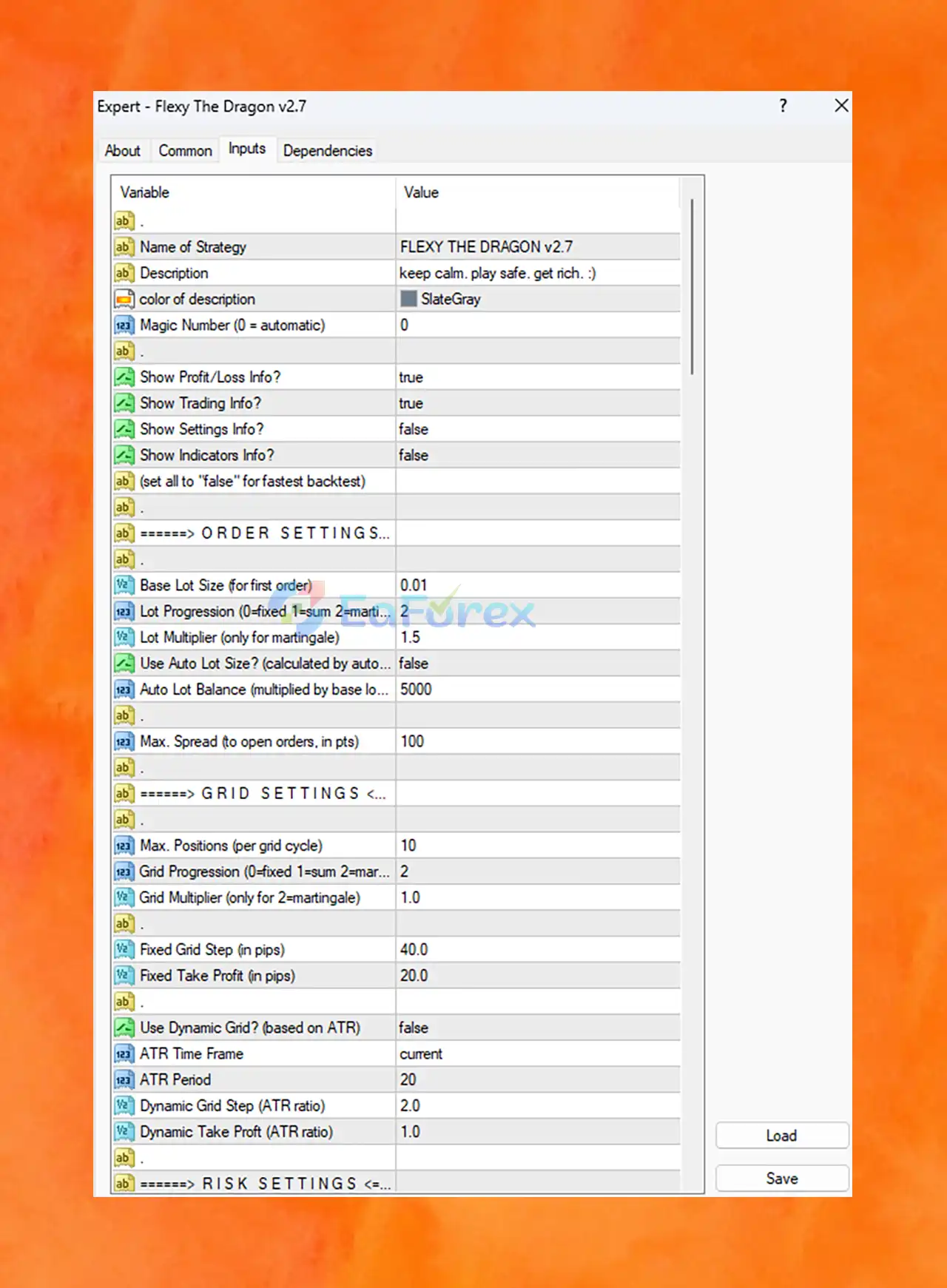
Task: Open the Dependencies tab
Action: [328, 151]
